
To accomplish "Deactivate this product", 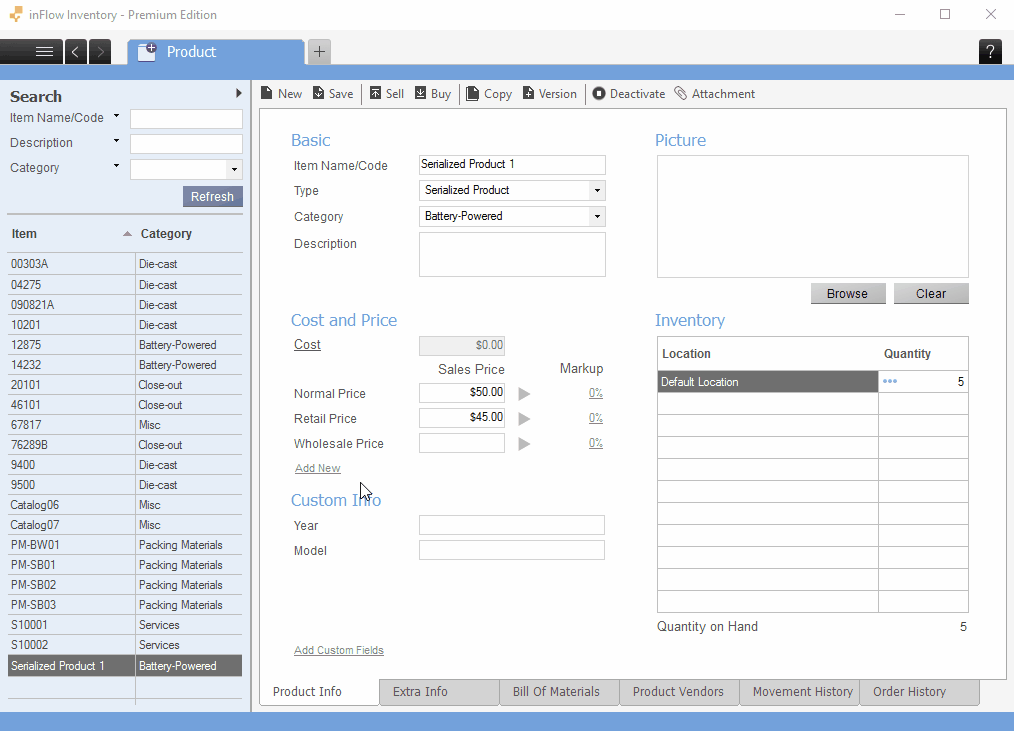I will [x=629, y=94].
